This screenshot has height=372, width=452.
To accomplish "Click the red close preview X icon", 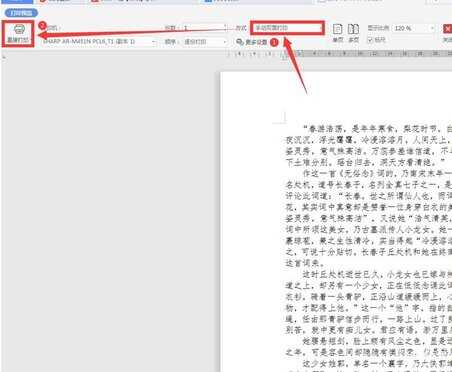I will pos(447,29).
